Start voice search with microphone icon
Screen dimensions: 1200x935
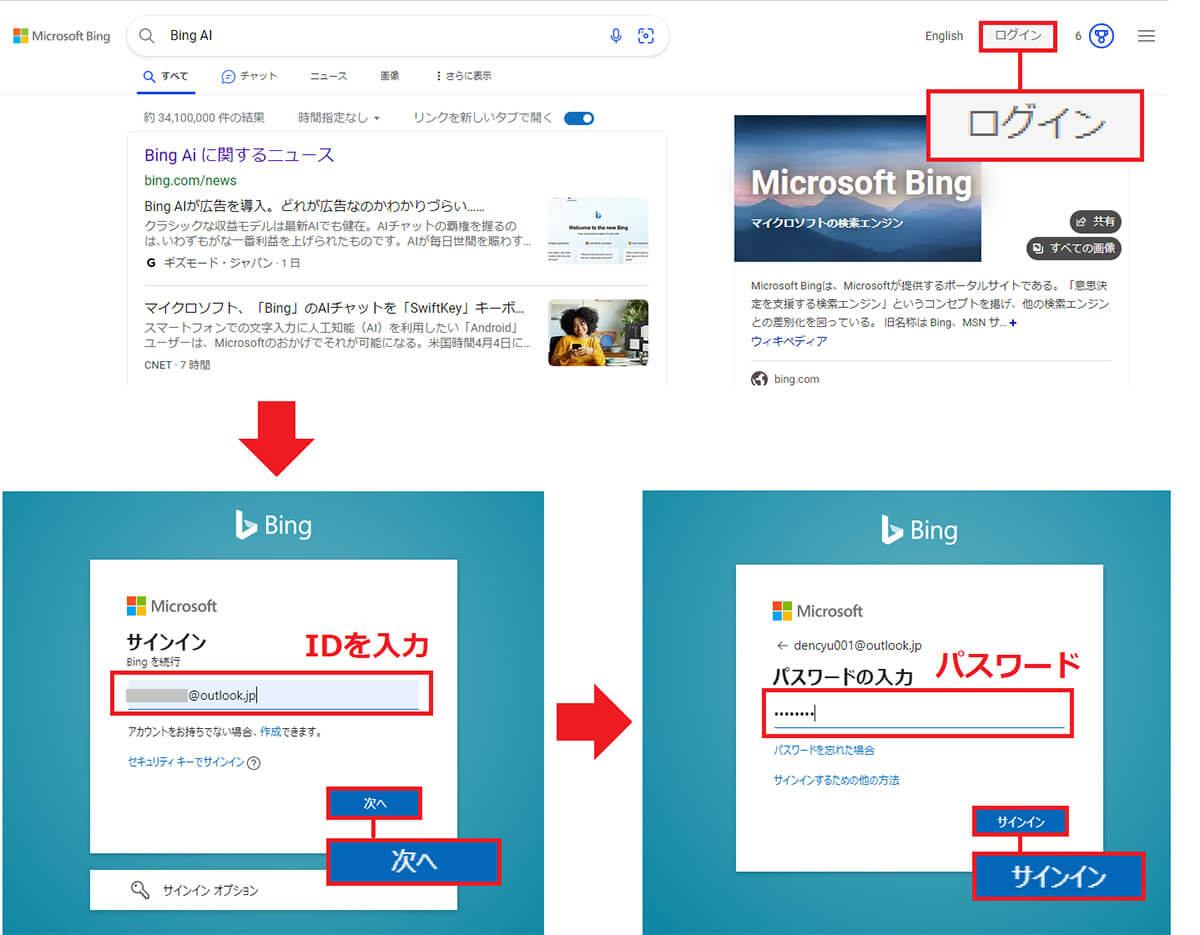[616, 36]
